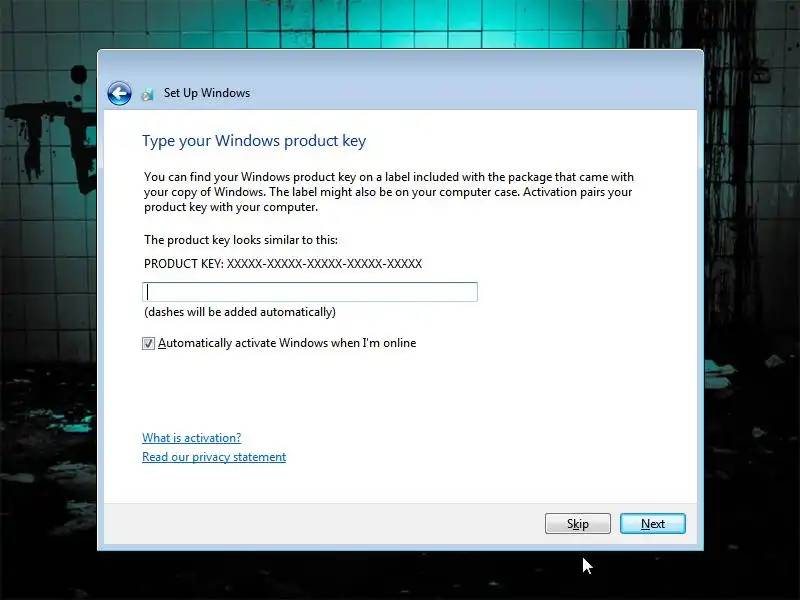This screenshot has height=600, width=800.
Task: Go back with the blue arrow button
Action: tap(119, 93)
